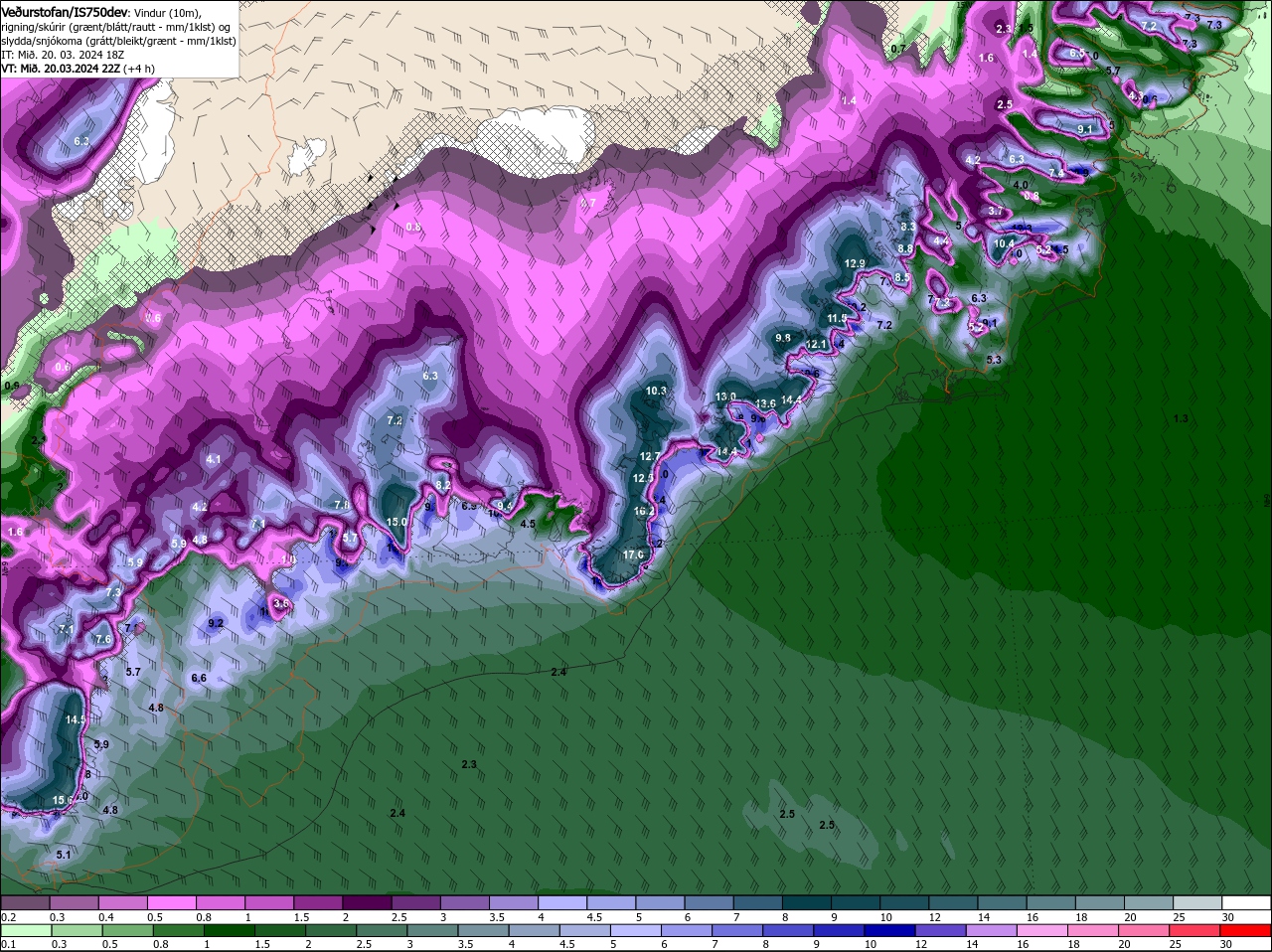Select the IT: Mið. 20. 03. 2024 18Z line
Image resolution: width=1272 pixels, height=952 pixels.
click(x=62, y=55)
